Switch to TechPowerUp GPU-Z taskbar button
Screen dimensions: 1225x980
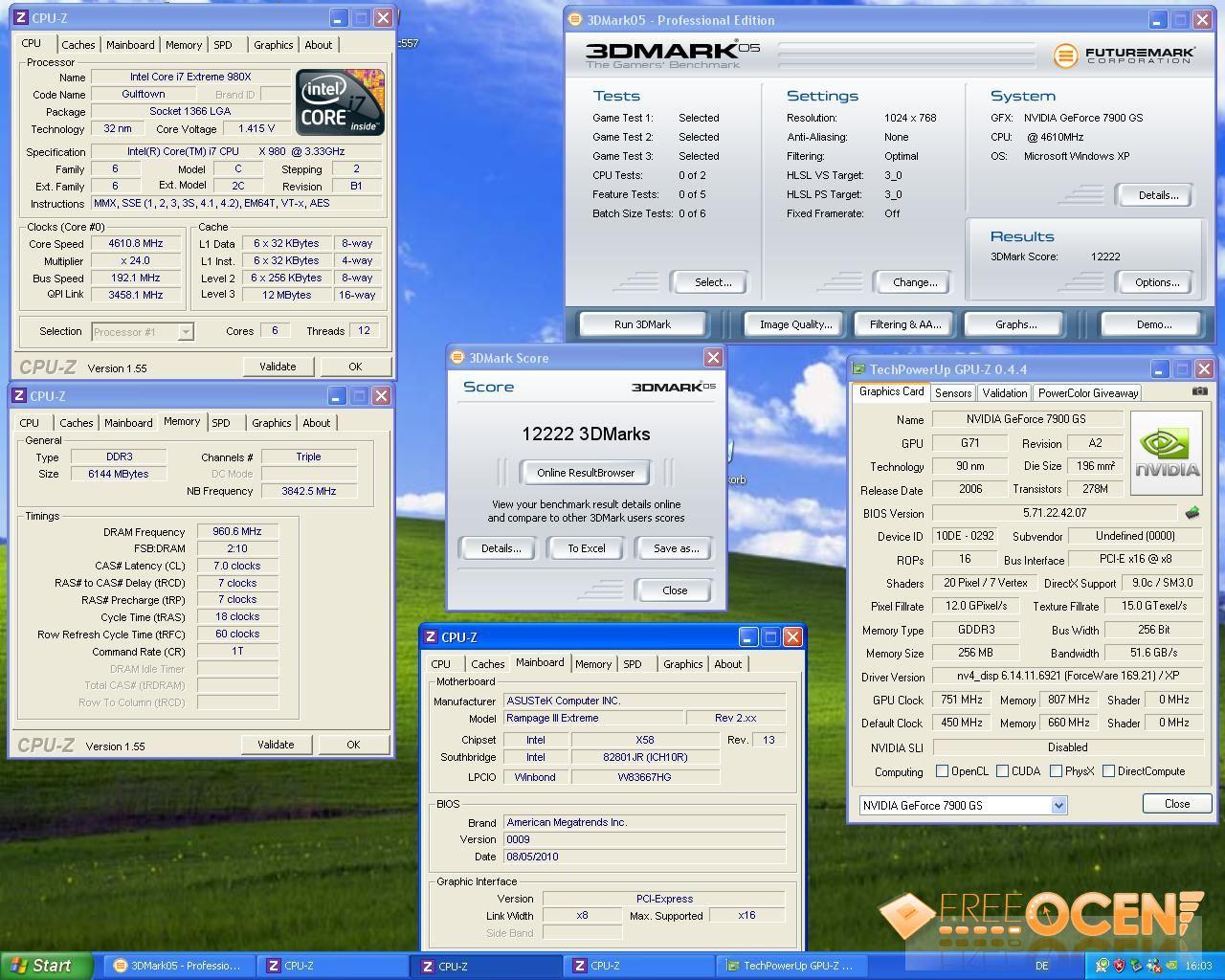pyautogui.click(x=791, y=966)
